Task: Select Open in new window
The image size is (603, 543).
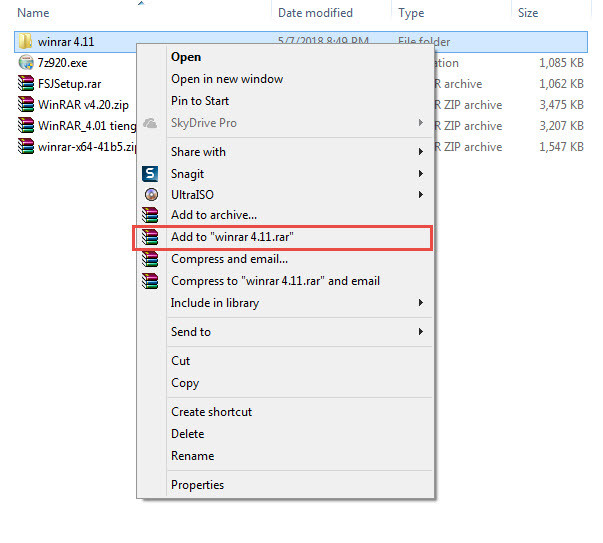Action: click(227, 79)
